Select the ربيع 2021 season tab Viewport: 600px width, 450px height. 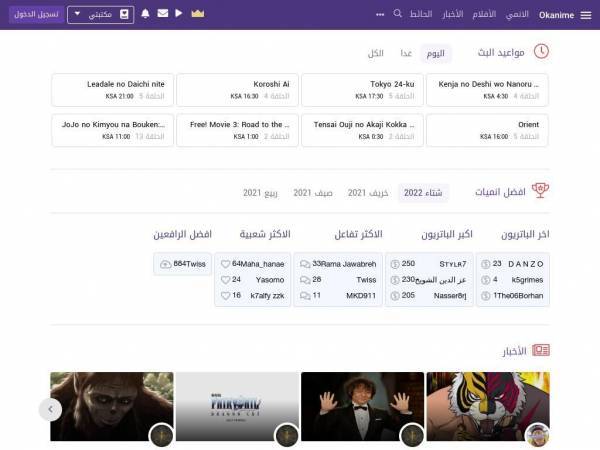coord(260,193)
